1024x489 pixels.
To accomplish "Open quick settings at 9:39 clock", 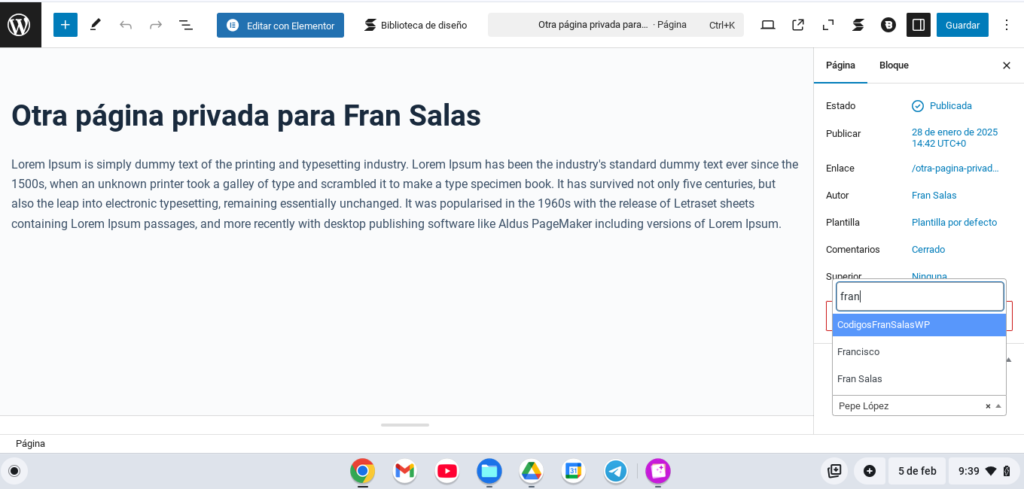I will coord(985,471).
